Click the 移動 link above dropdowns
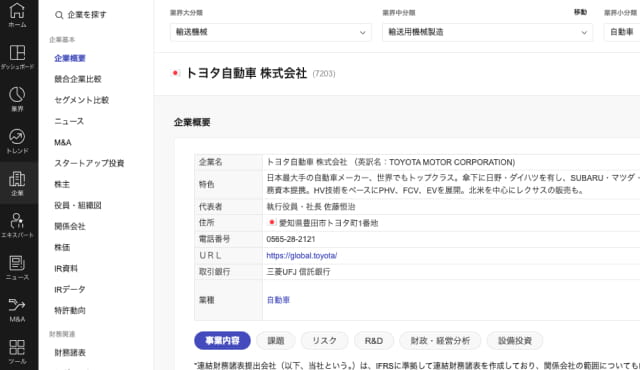Screen dimensions: 640x370 point(580,12)
